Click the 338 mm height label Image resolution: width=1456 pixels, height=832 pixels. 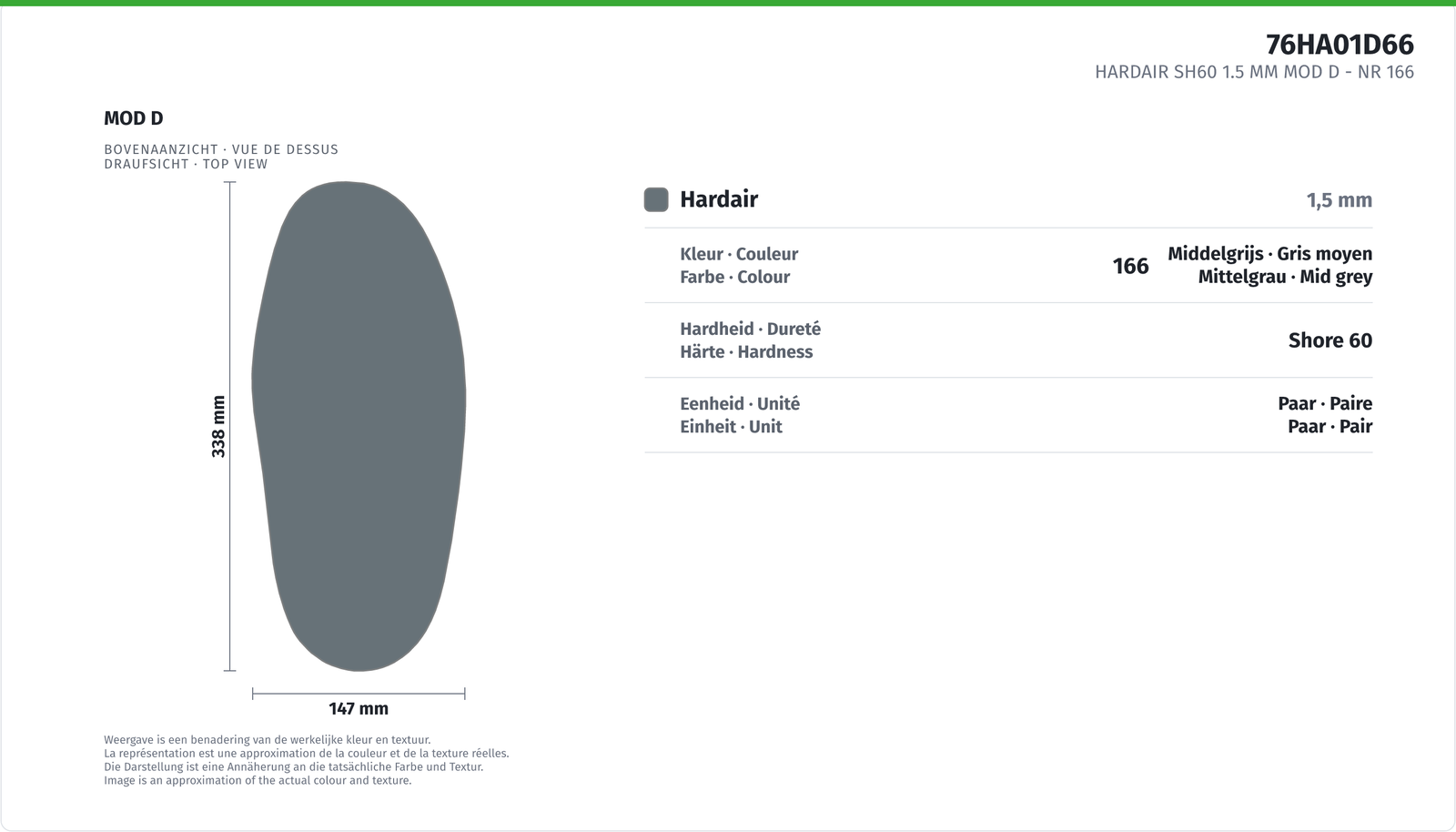pyautogui.click(x=218, y=426)
